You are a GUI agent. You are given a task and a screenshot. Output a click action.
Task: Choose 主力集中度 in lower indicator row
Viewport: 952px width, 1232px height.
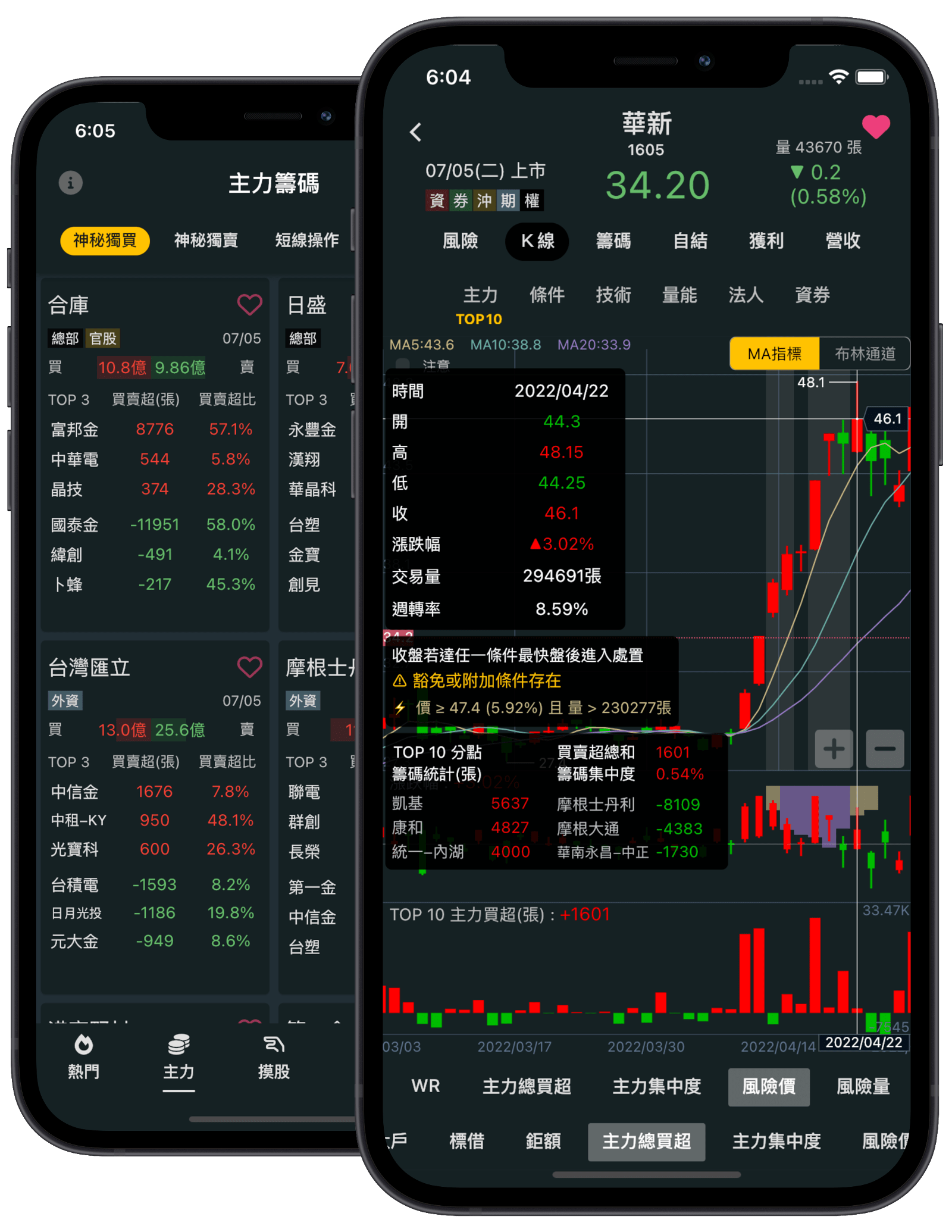776,1141
